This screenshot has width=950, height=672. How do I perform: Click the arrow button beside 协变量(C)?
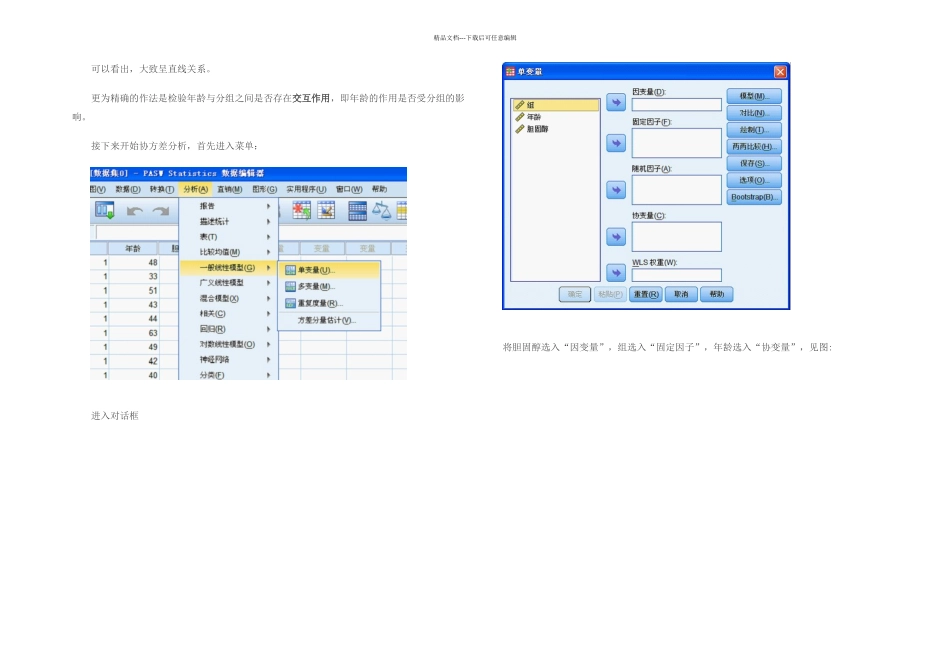click(616, 237)
